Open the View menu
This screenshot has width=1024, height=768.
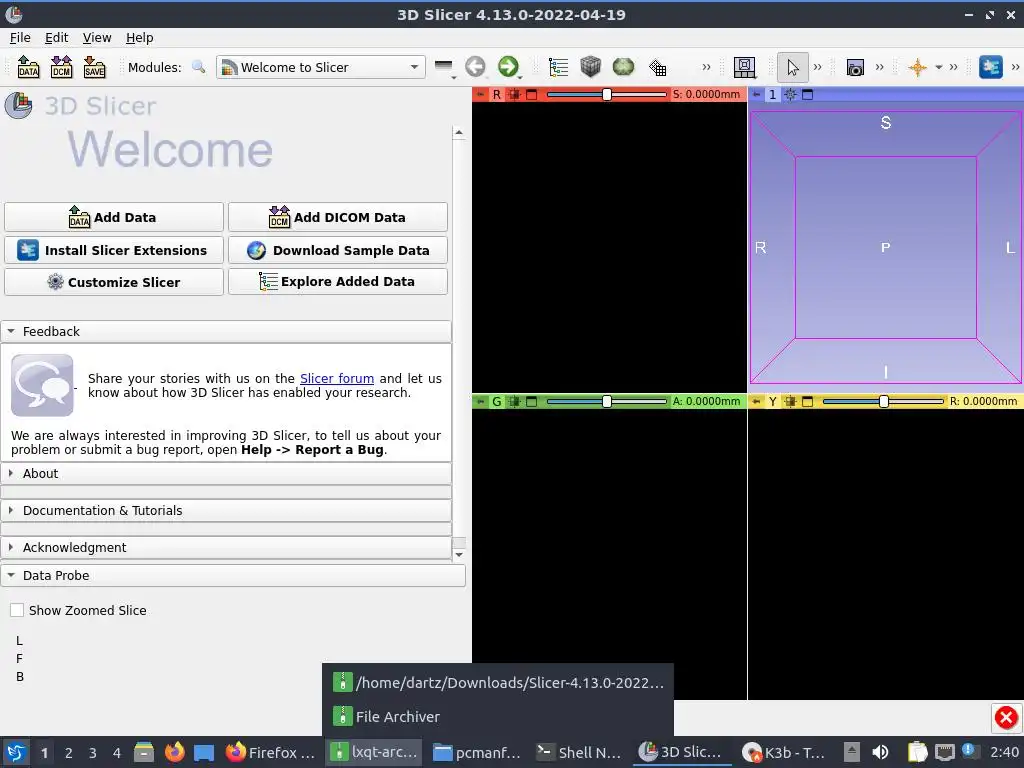(97, 38)
